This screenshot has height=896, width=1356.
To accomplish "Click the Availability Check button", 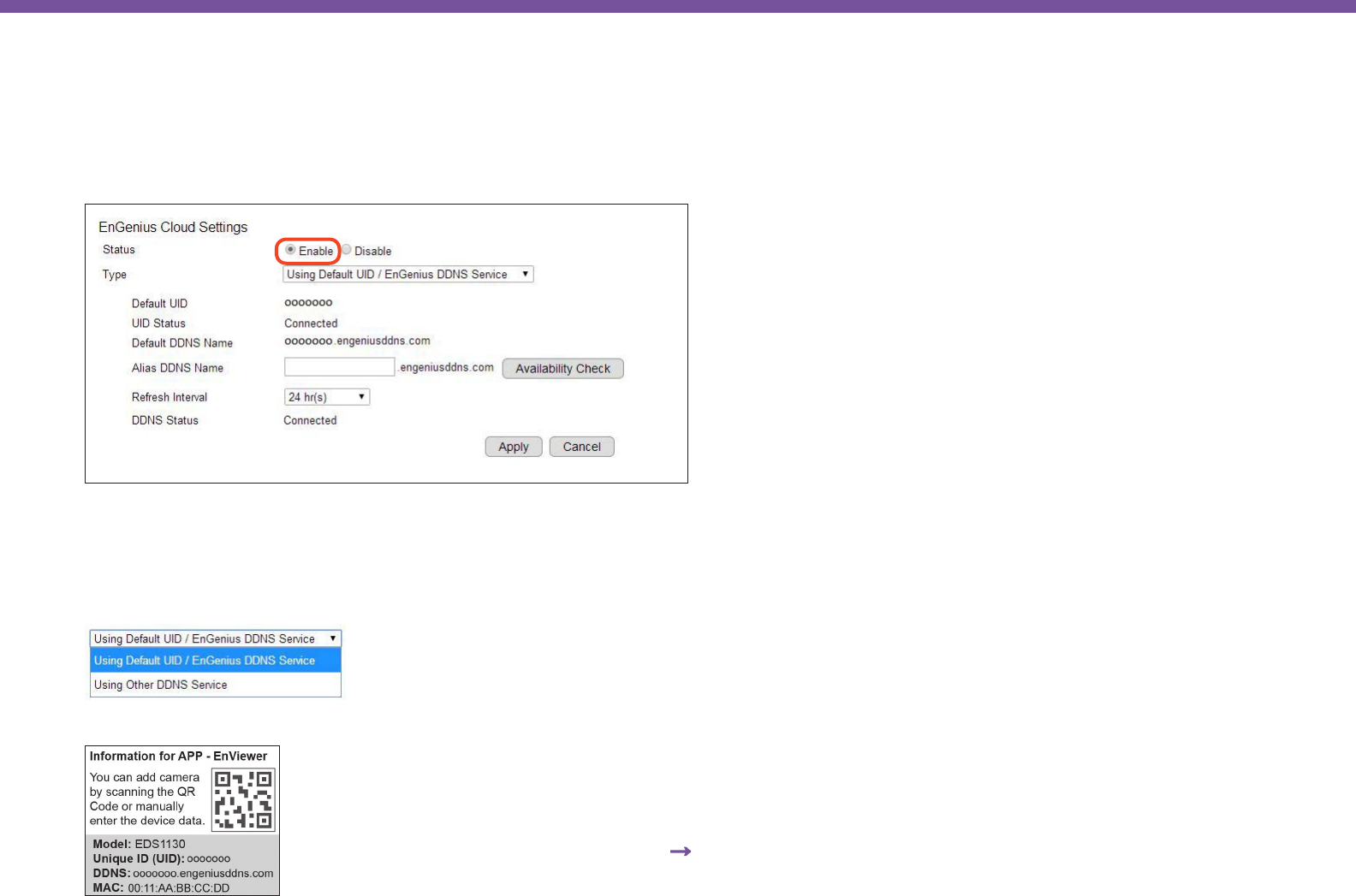I will click(x=562, y=369).
